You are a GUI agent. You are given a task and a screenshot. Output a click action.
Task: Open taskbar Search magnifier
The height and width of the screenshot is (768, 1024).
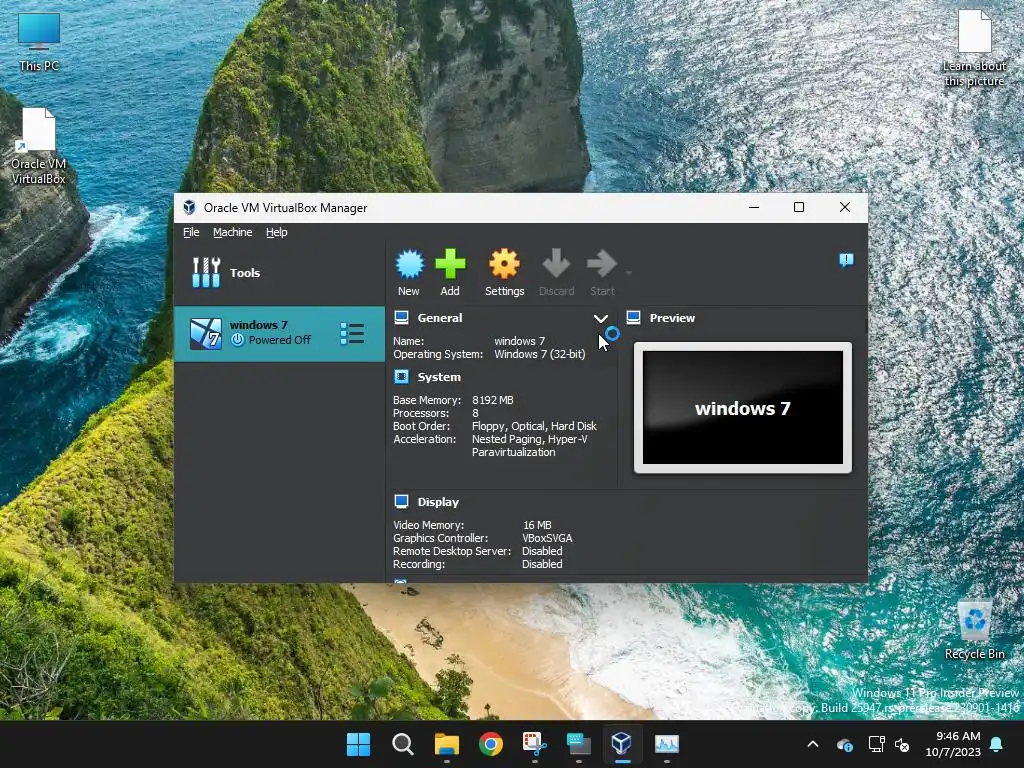point(402,744)
